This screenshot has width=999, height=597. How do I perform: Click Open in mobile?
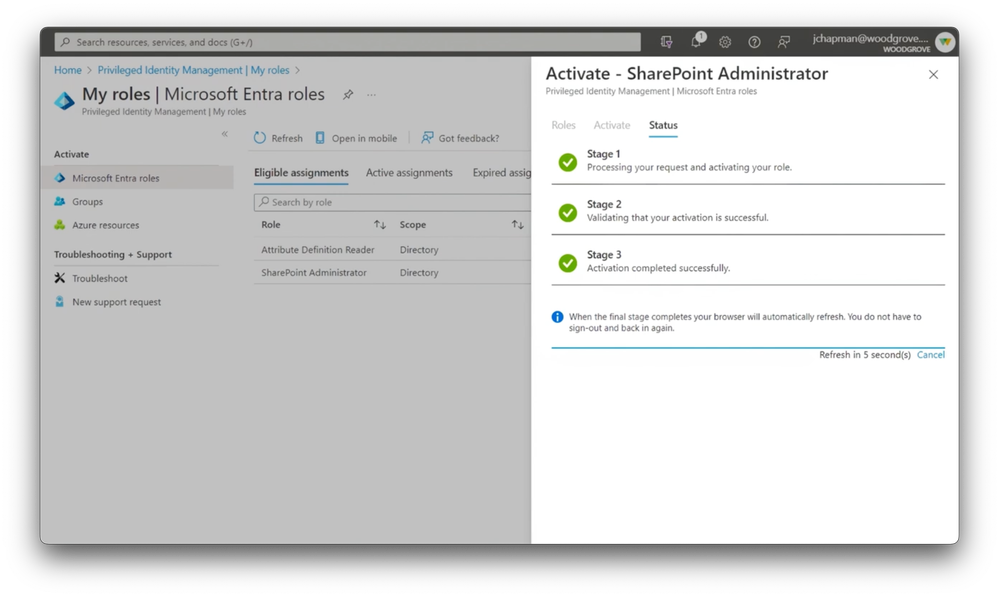tap(356, 138)
